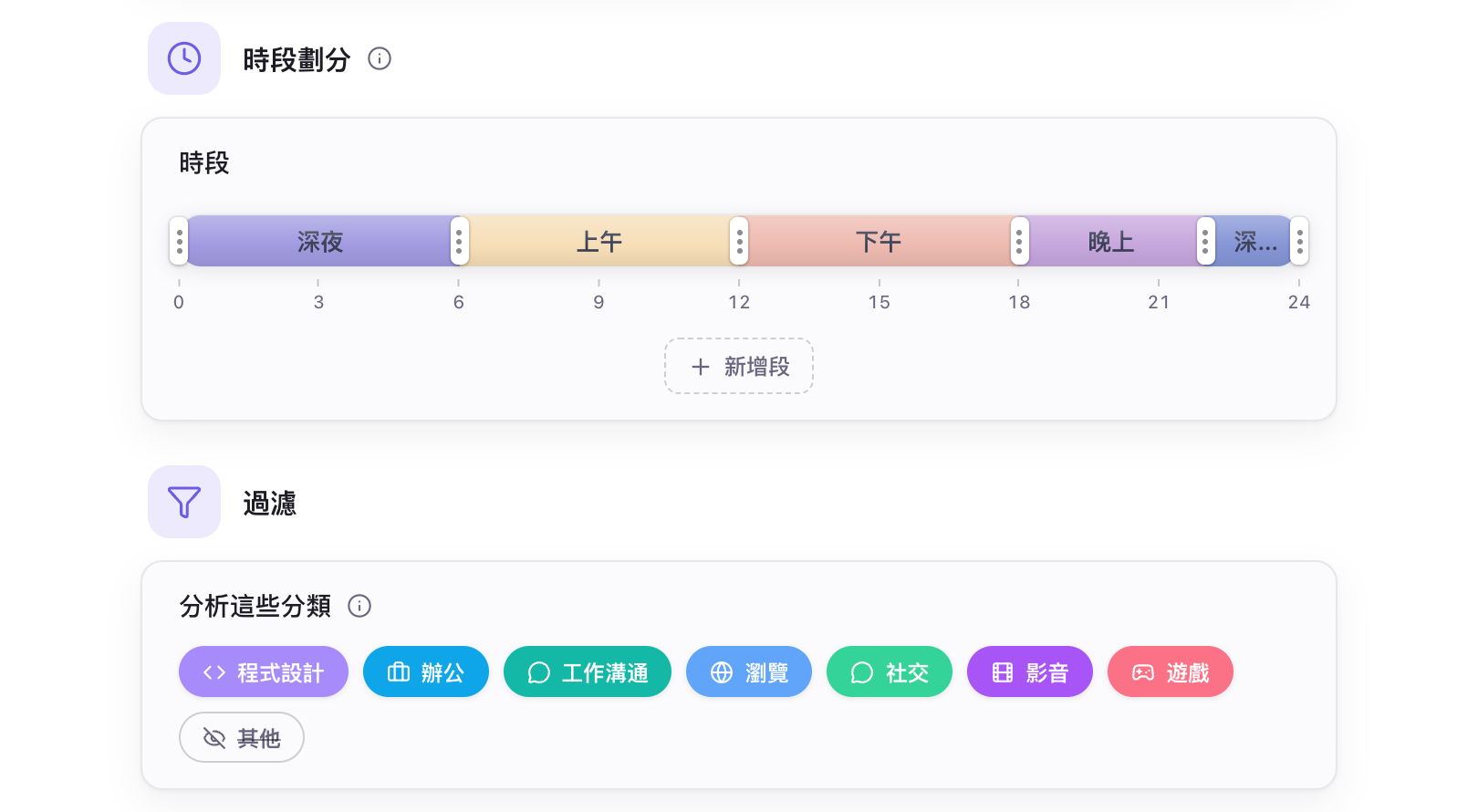Enable the hidden 其他 category
1478x812 pixels.
pos(242,737)
